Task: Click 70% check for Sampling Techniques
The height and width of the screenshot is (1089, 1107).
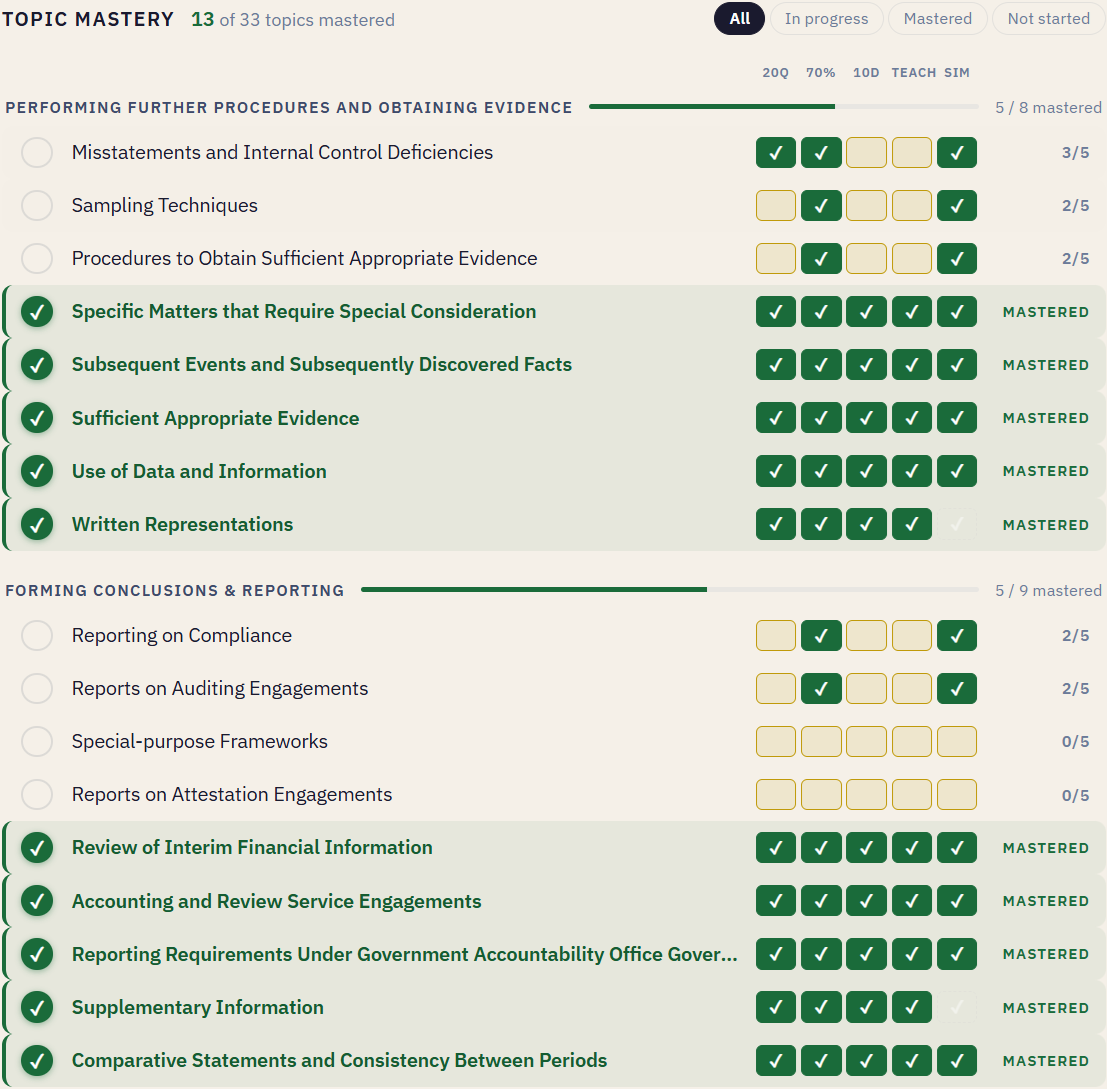Action: point(821,205)
